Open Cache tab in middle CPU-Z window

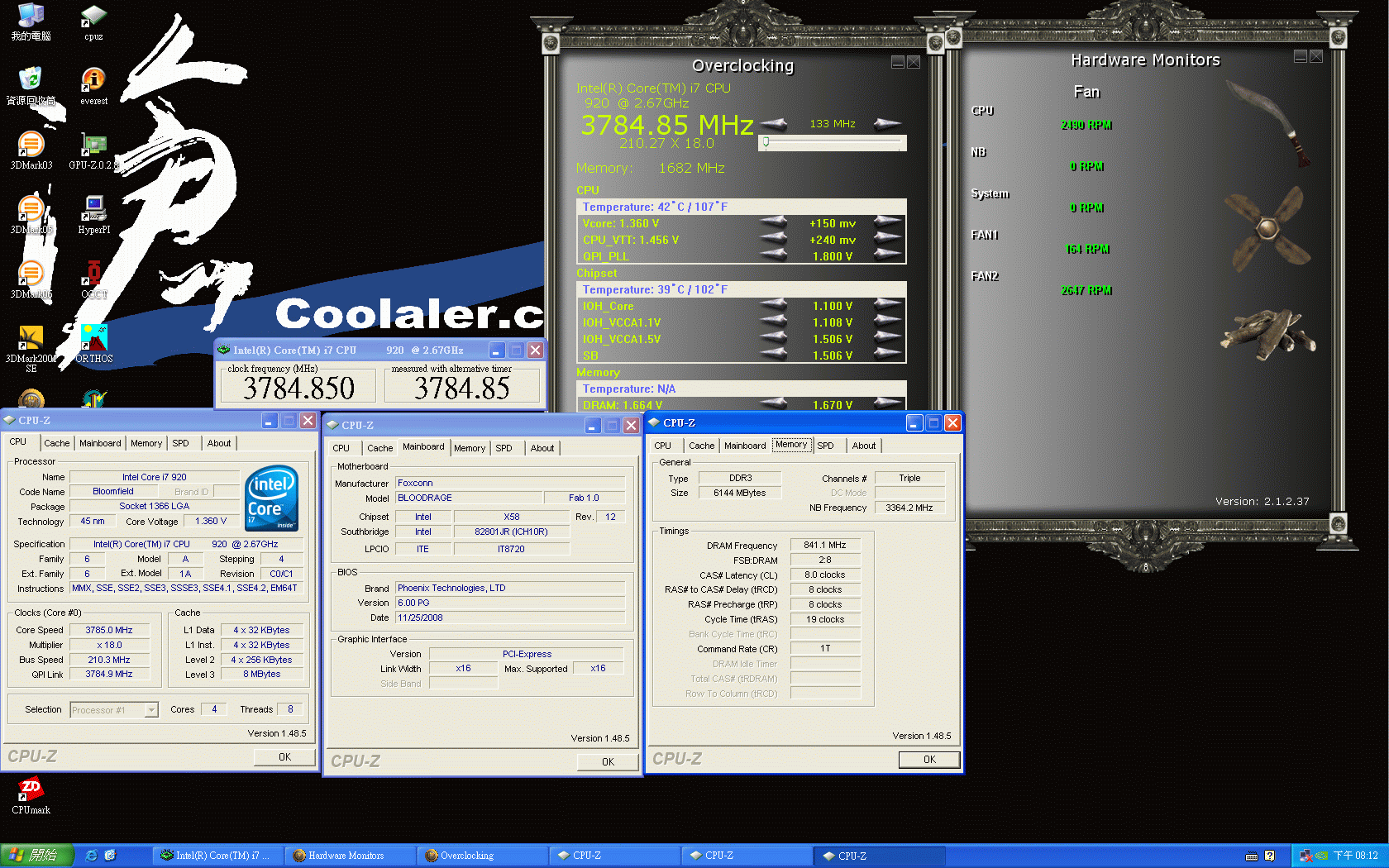(x=379, y=448)
